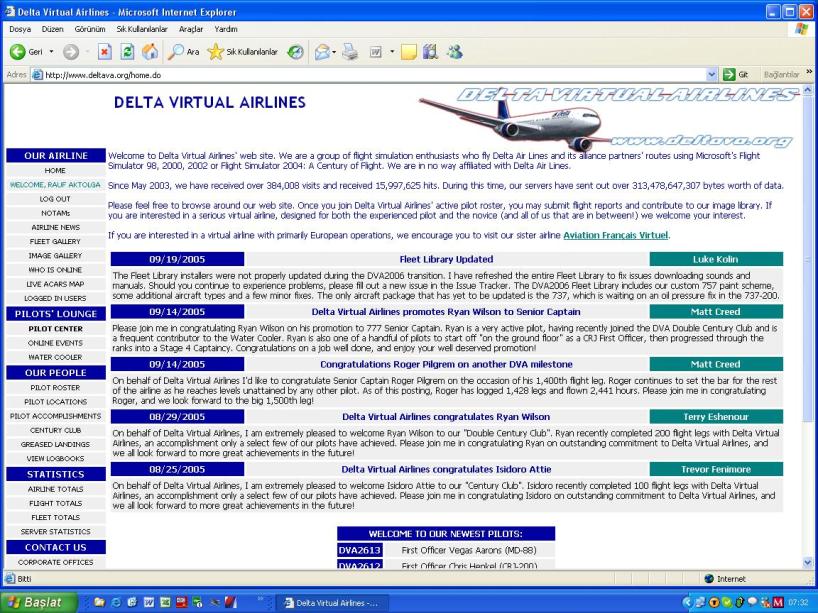Open the Dosya menu
The width and height of the screenshot is (818, 613).
coord(20,29)
